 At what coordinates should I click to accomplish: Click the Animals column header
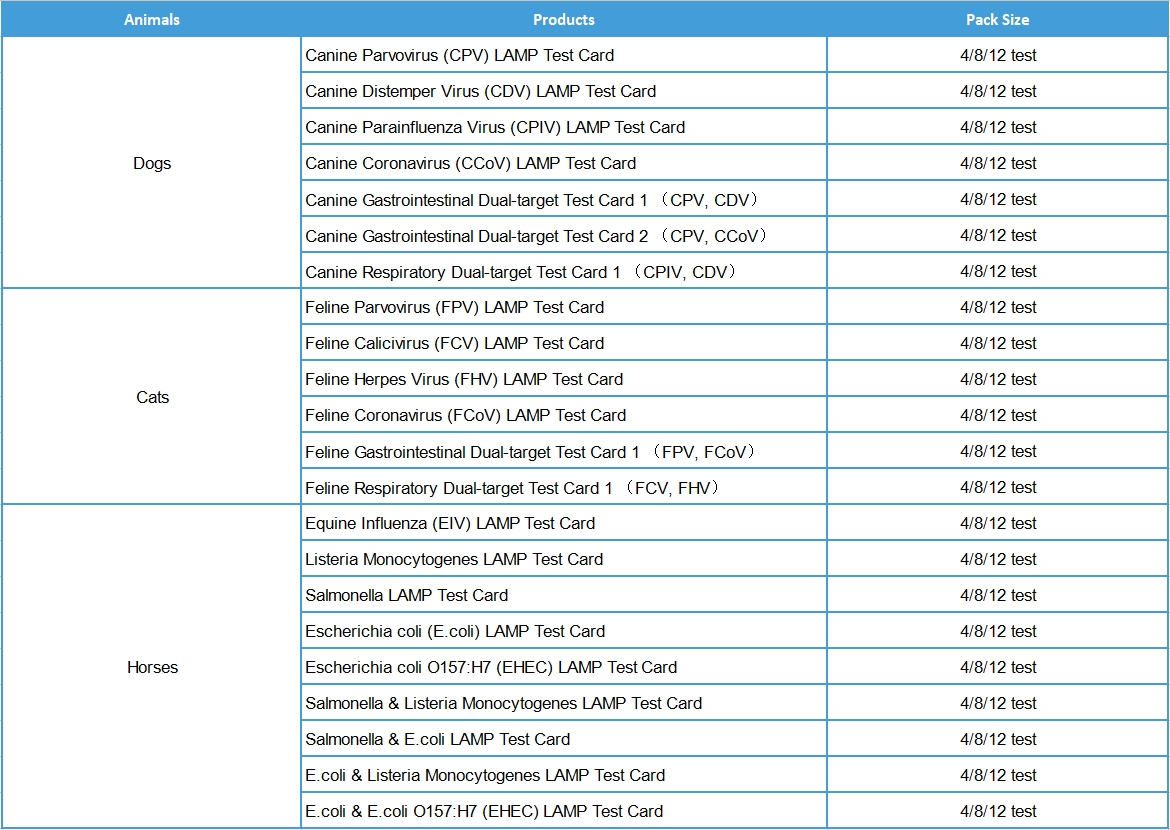(x=152, y=20)
